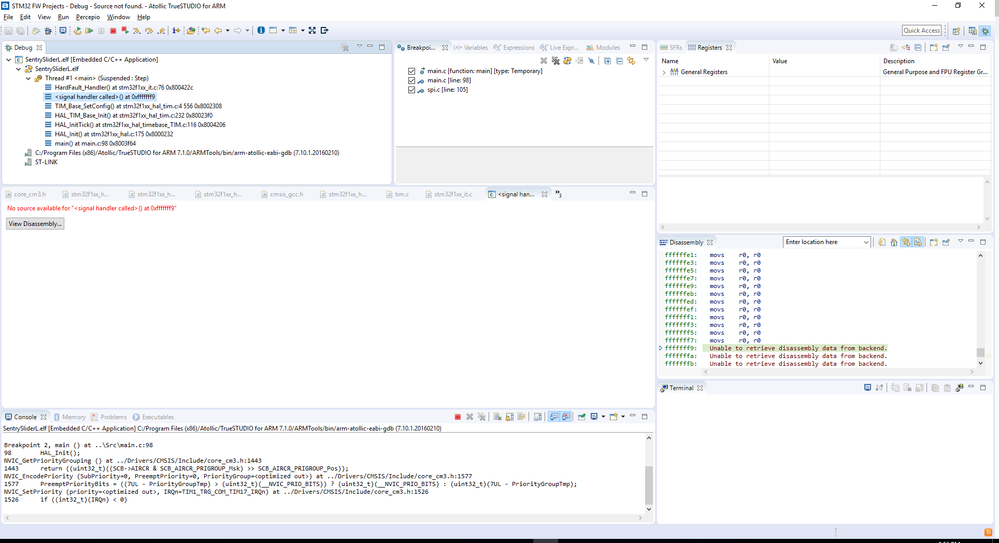This screenshot has height=543, width=999.
Task: Click Skip All Breakpoints icon
Action: [x=591, y=61]
